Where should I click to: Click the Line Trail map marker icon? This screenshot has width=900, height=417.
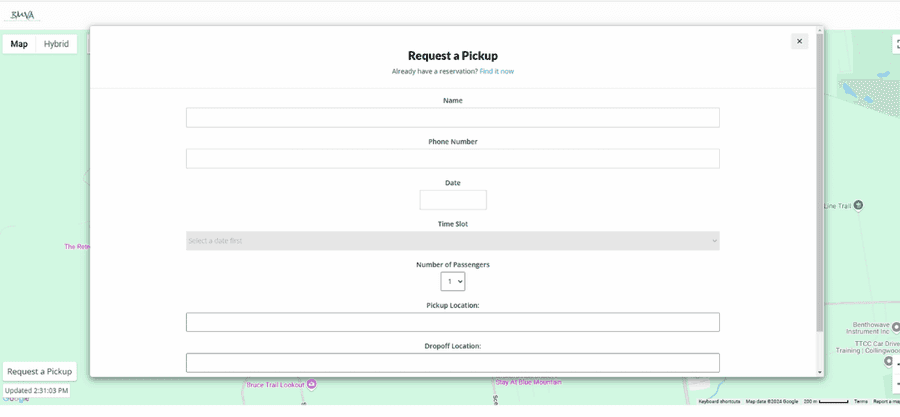click(x=858, y=206)
